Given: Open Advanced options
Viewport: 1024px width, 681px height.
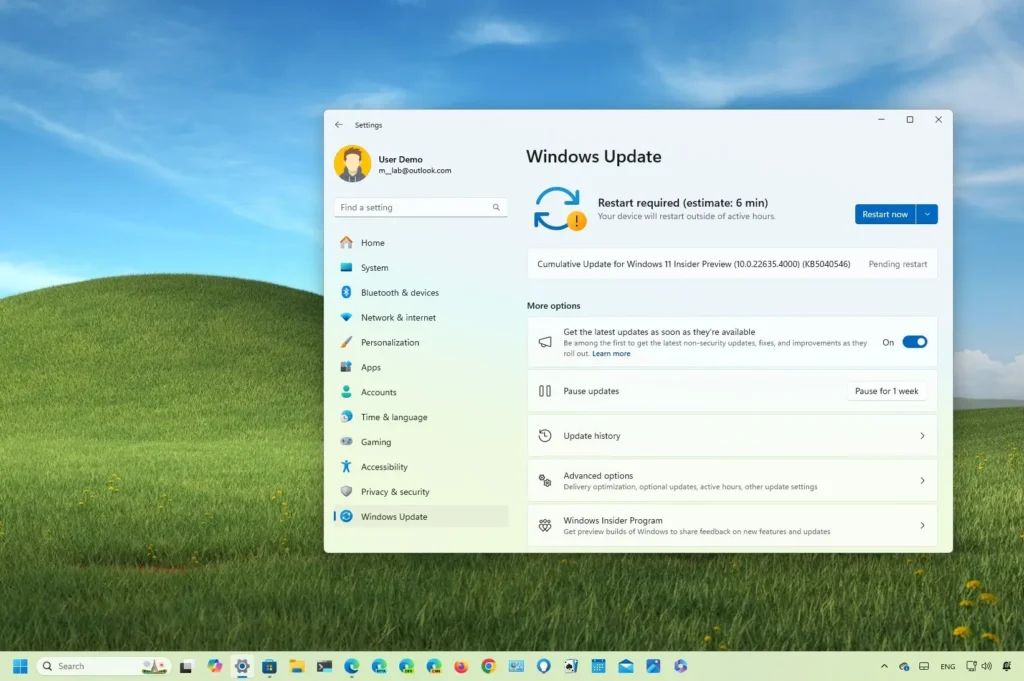Looking at the screenshot, I should tap(732, 481).
